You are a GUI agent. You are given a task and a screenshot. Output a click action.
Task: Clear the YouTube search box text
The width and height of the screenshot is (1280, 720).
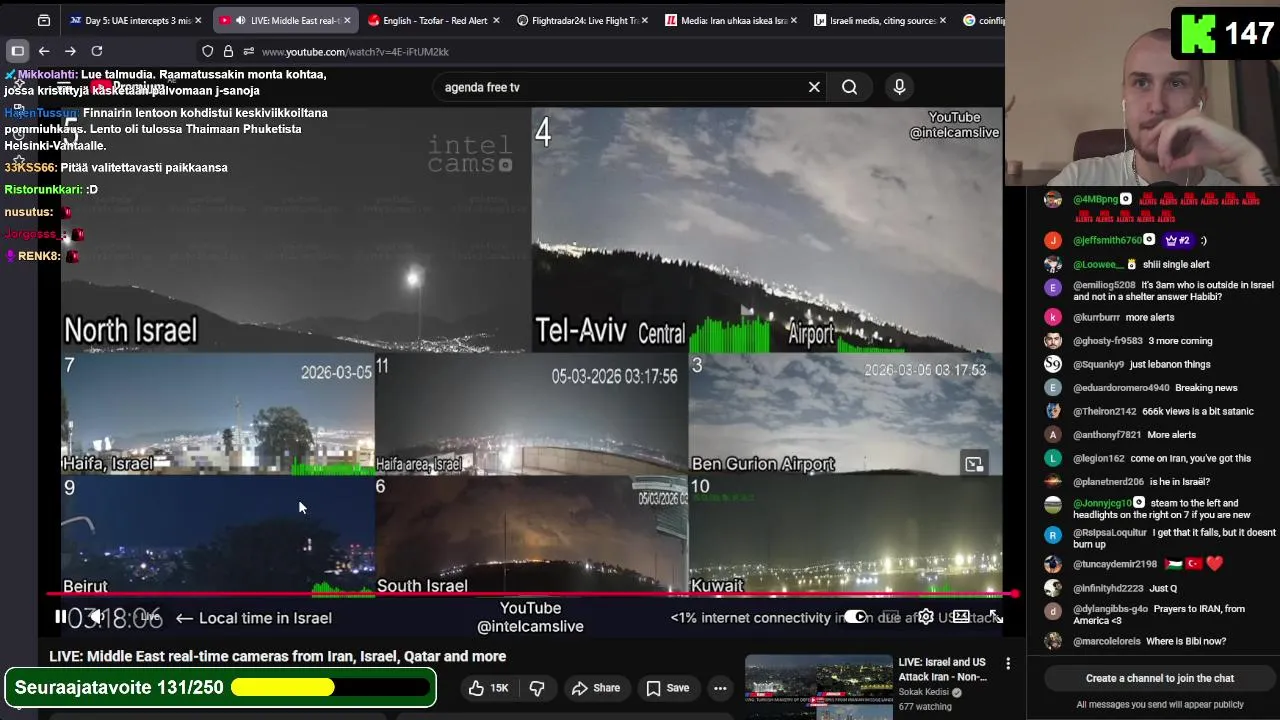point(814,87)
